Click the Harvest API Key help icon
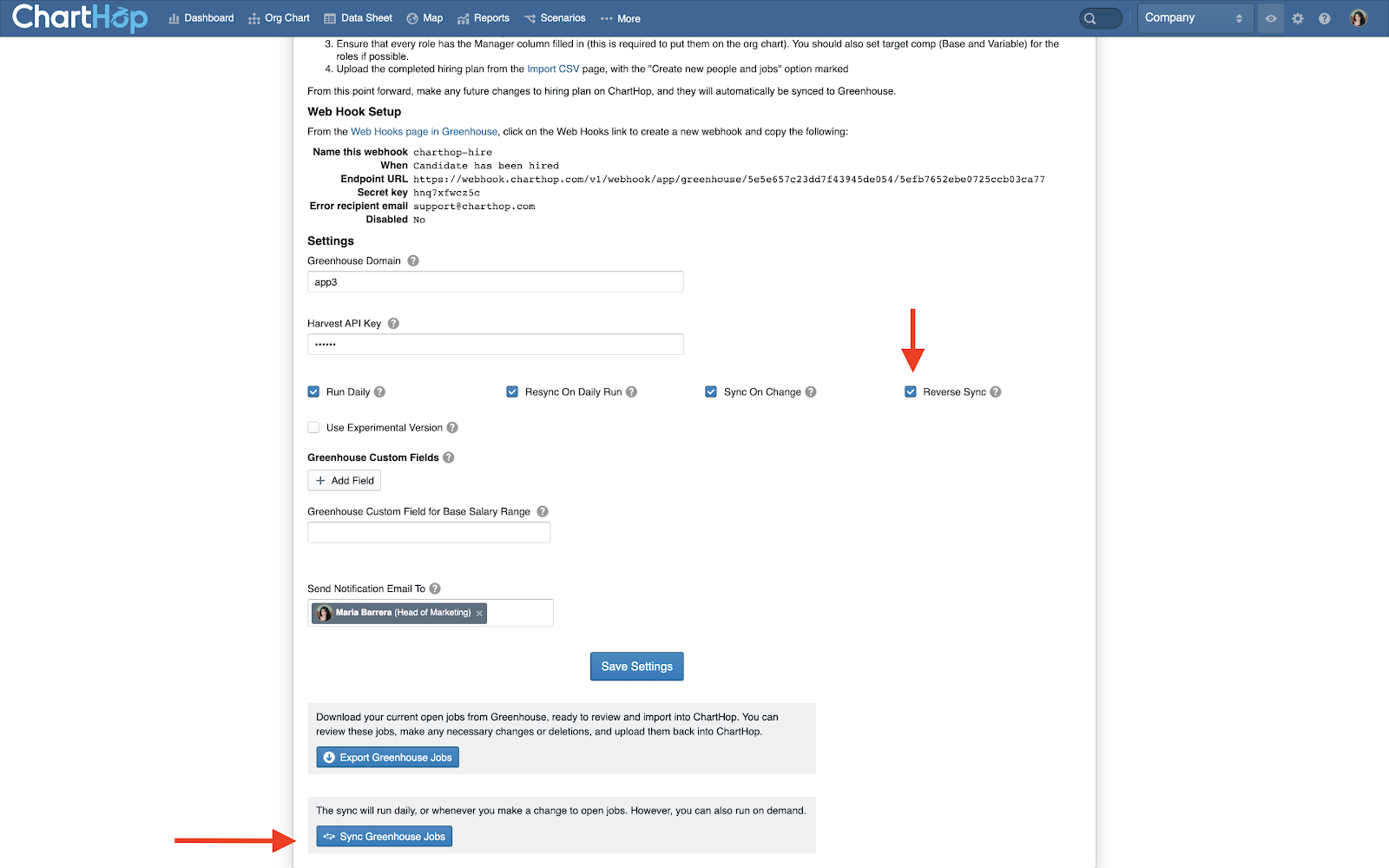The height and width of the screenshot is (868, 1389). pos(393,323)
